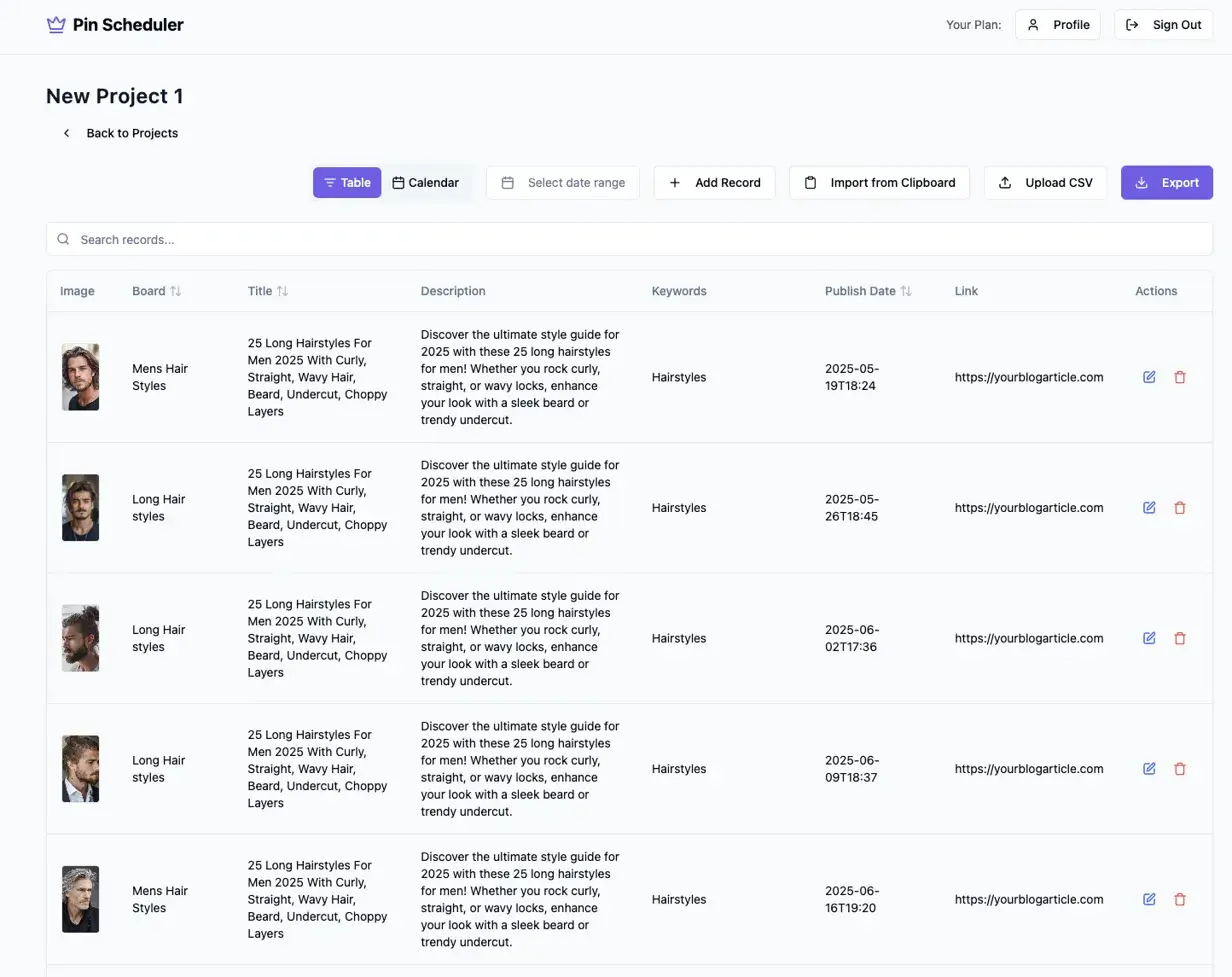The width and height of the screenshot is (1232, 977).
Task: Click the trash icon for the first record
Action: tap(1179, 377)
